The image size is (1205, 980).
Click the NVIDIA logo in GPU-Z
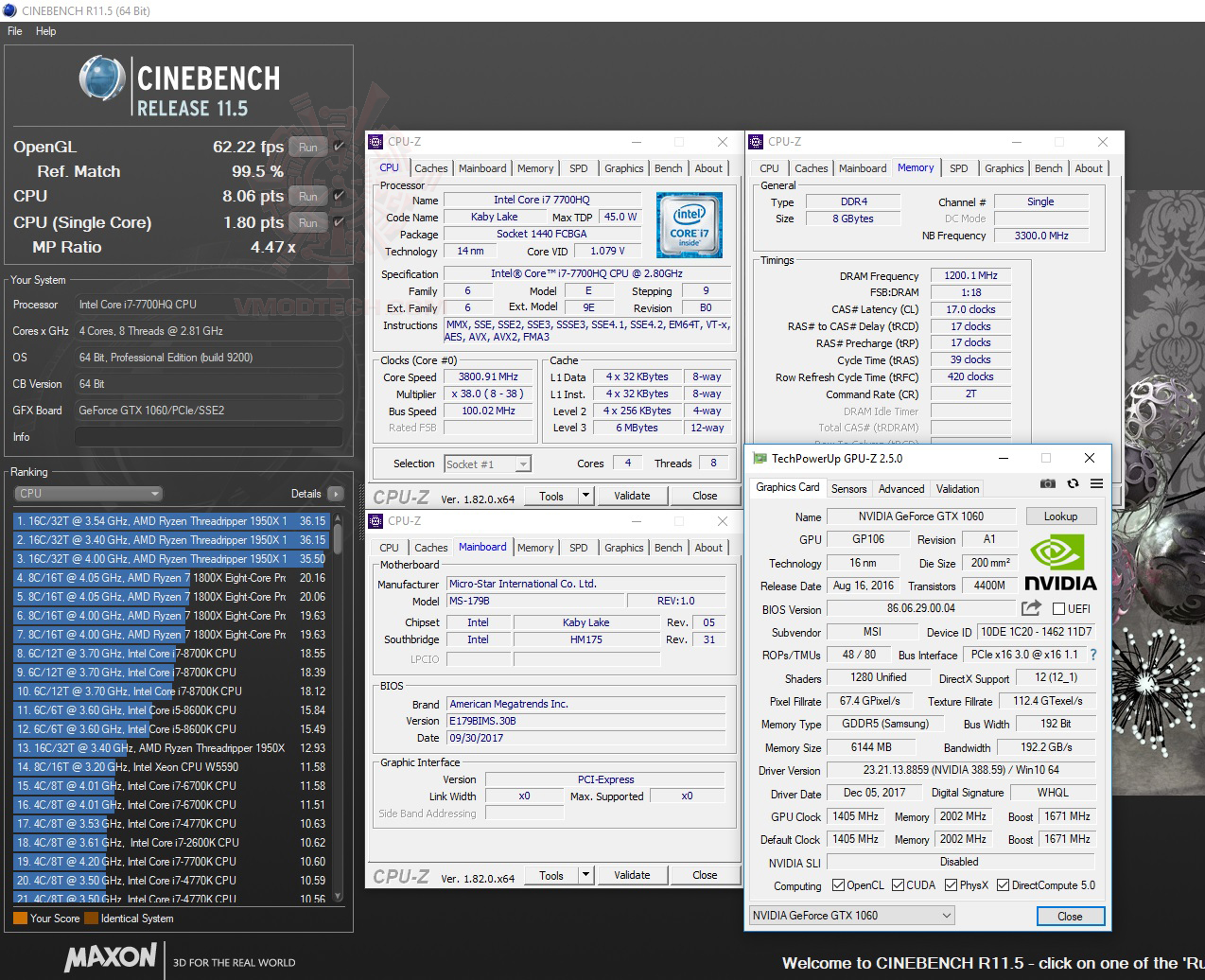(x=1060, y=563)
